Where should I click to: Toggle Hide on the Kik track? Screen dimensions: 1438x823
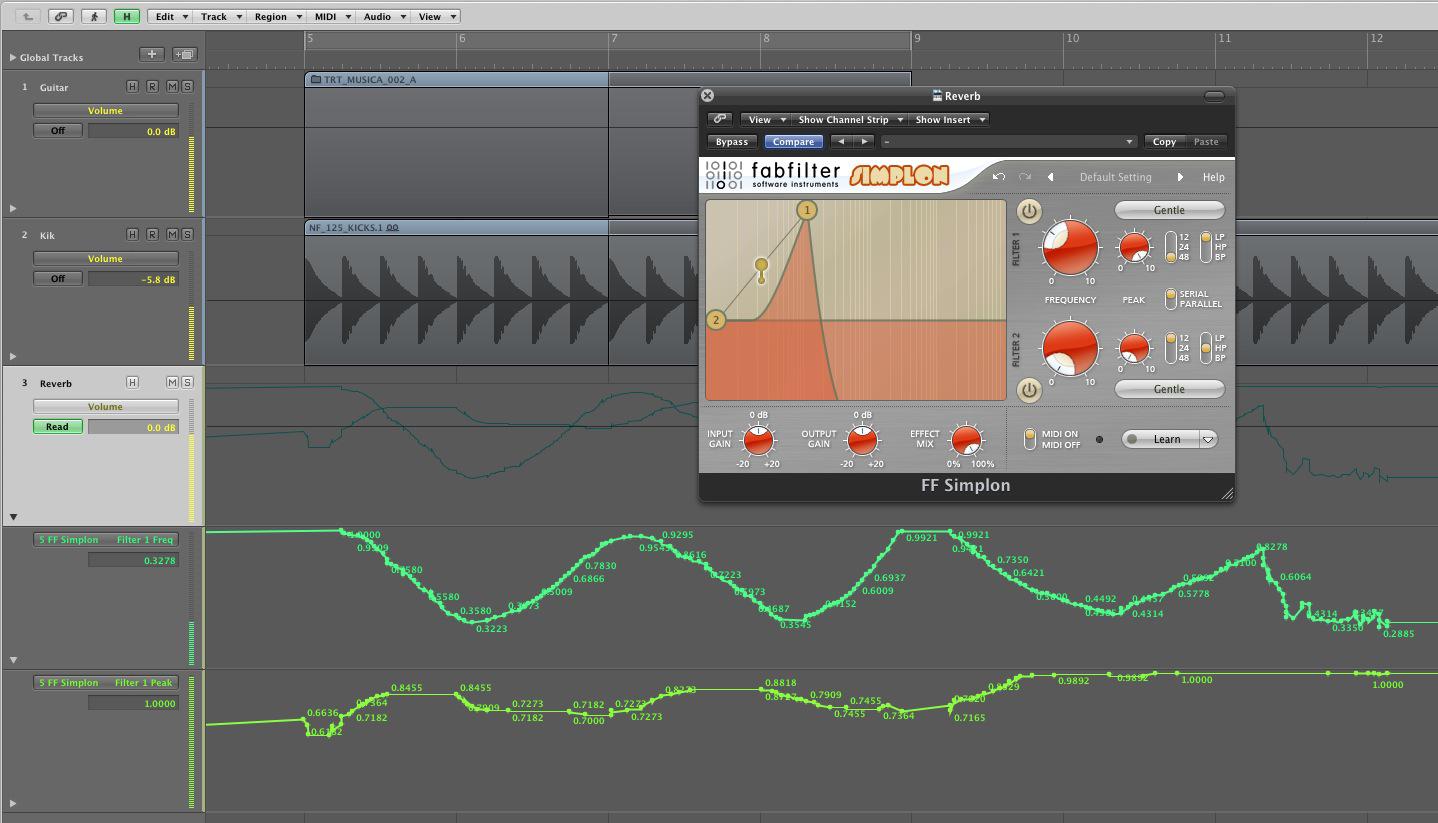pos(132,234)
